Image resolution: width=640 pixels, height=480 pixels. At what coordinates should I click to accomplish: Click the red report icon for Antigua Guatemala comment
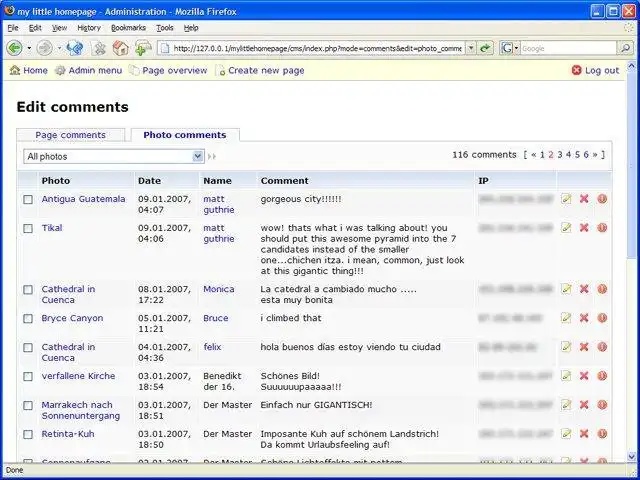pos(602,199)
